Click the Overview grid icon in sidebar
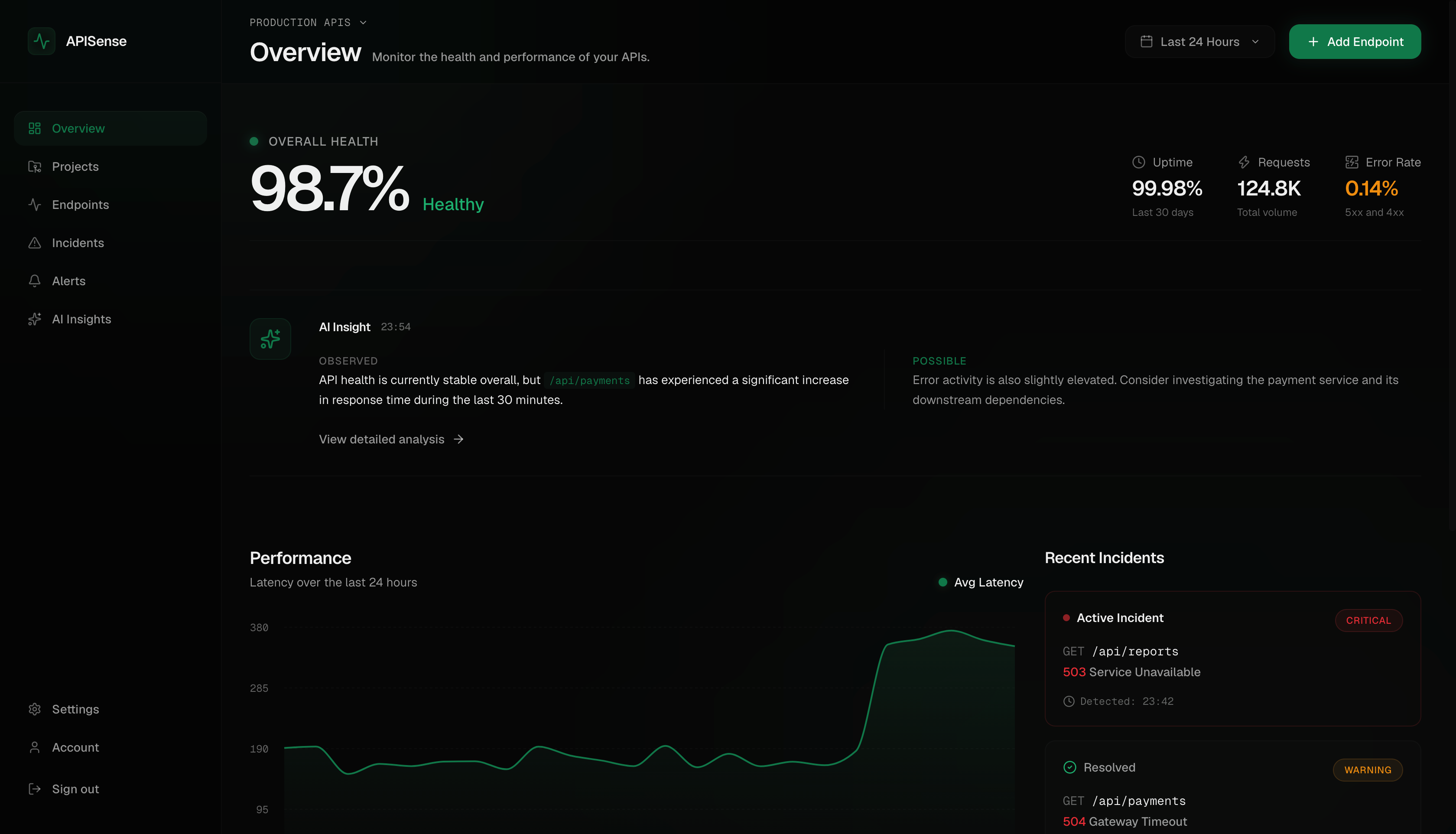The width and height of the screenshot is (1456, 834). pyautogui.click(x=35, y=128)
